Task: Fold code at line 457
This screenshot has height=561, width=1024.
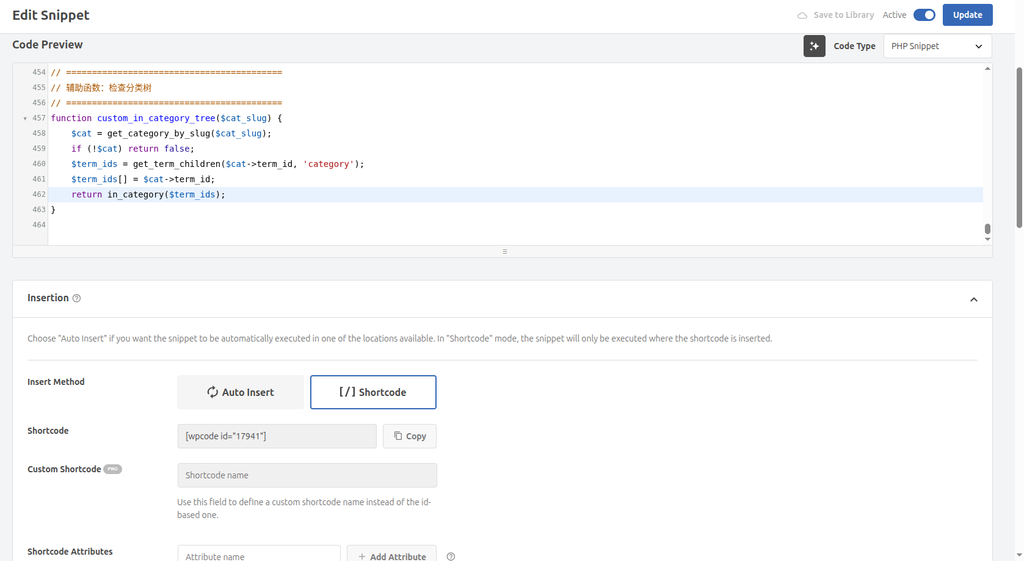Action: pos(25,118)
